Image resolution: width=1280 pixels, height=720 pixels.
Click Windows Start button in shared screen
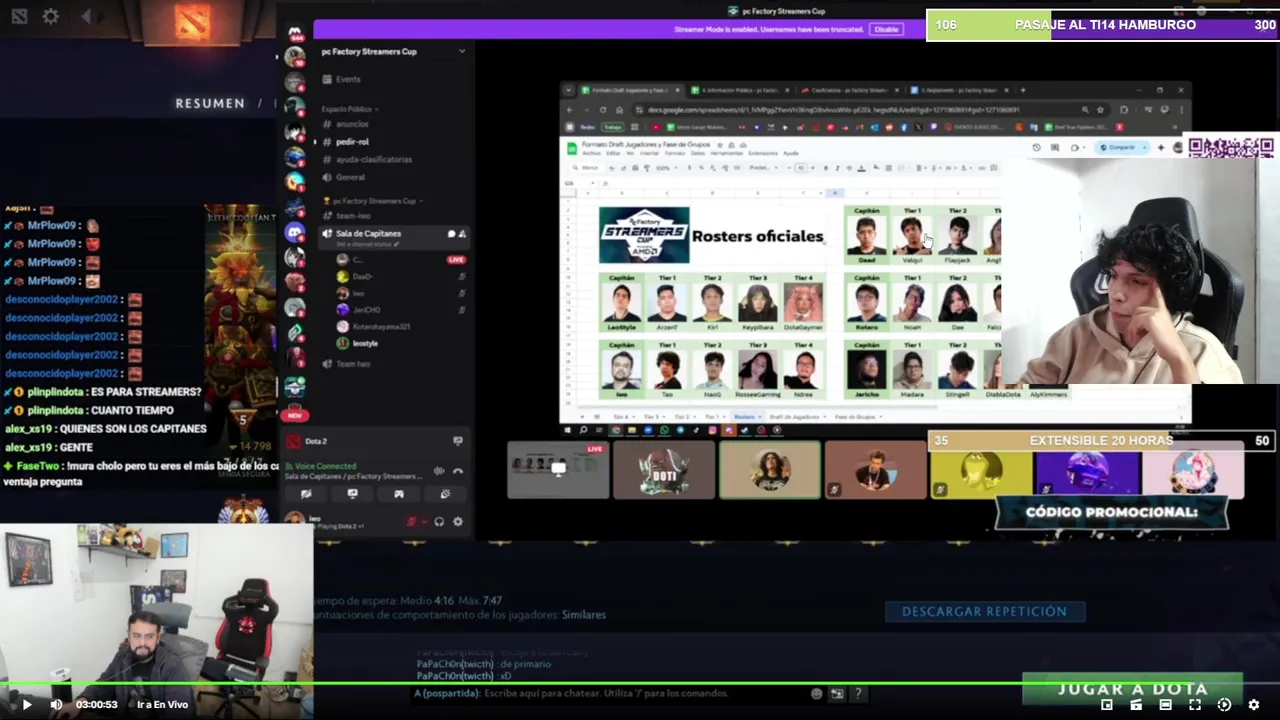(x=568, y=431)
